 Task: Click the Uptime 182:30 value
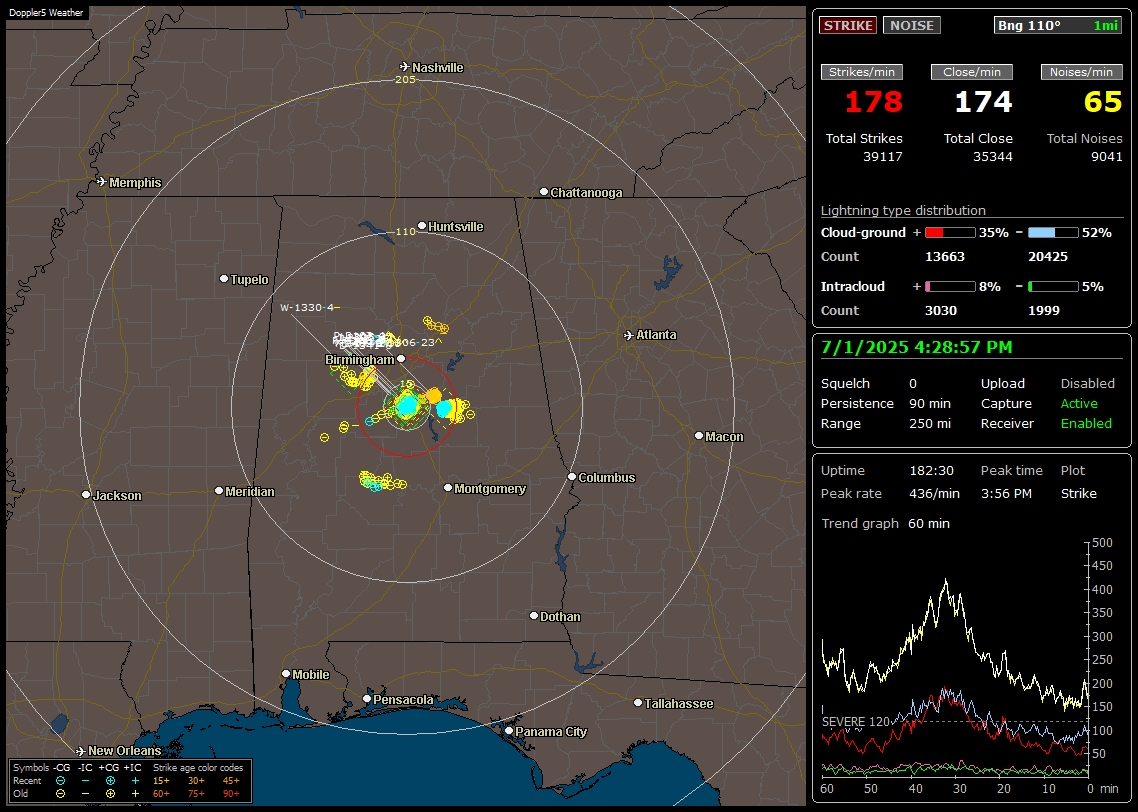(x=931, y=471)
